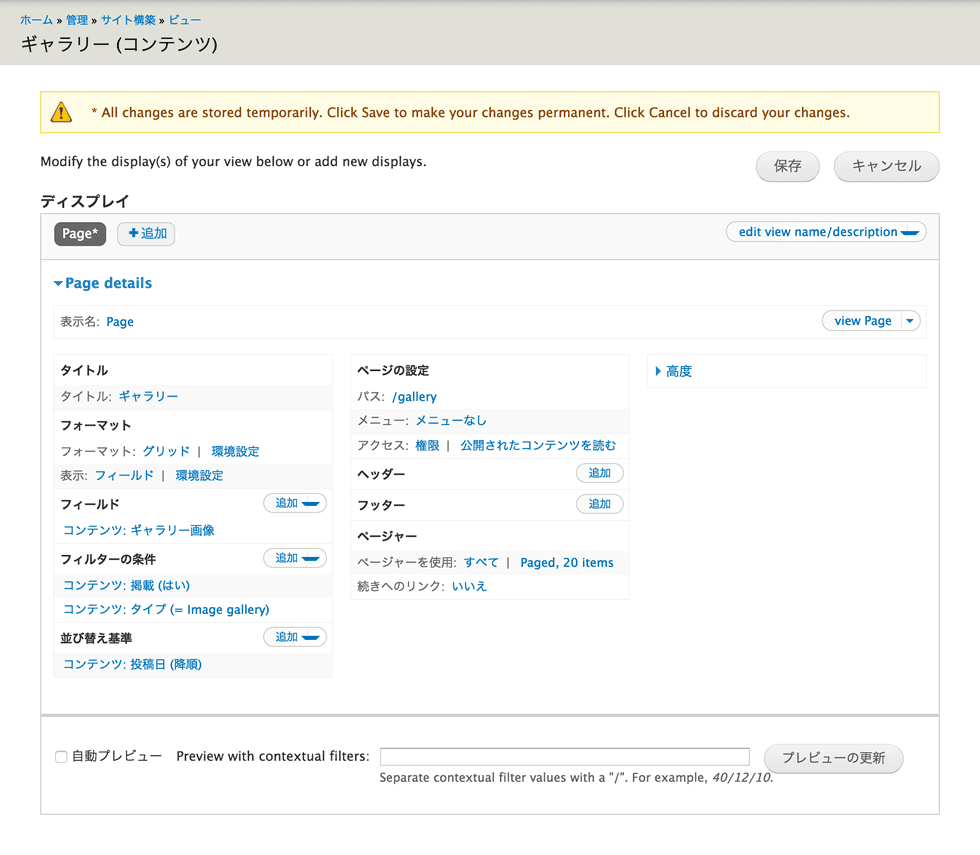Change access 権限 link
This screenshot has height=855, width=980.
click(428, 446)
